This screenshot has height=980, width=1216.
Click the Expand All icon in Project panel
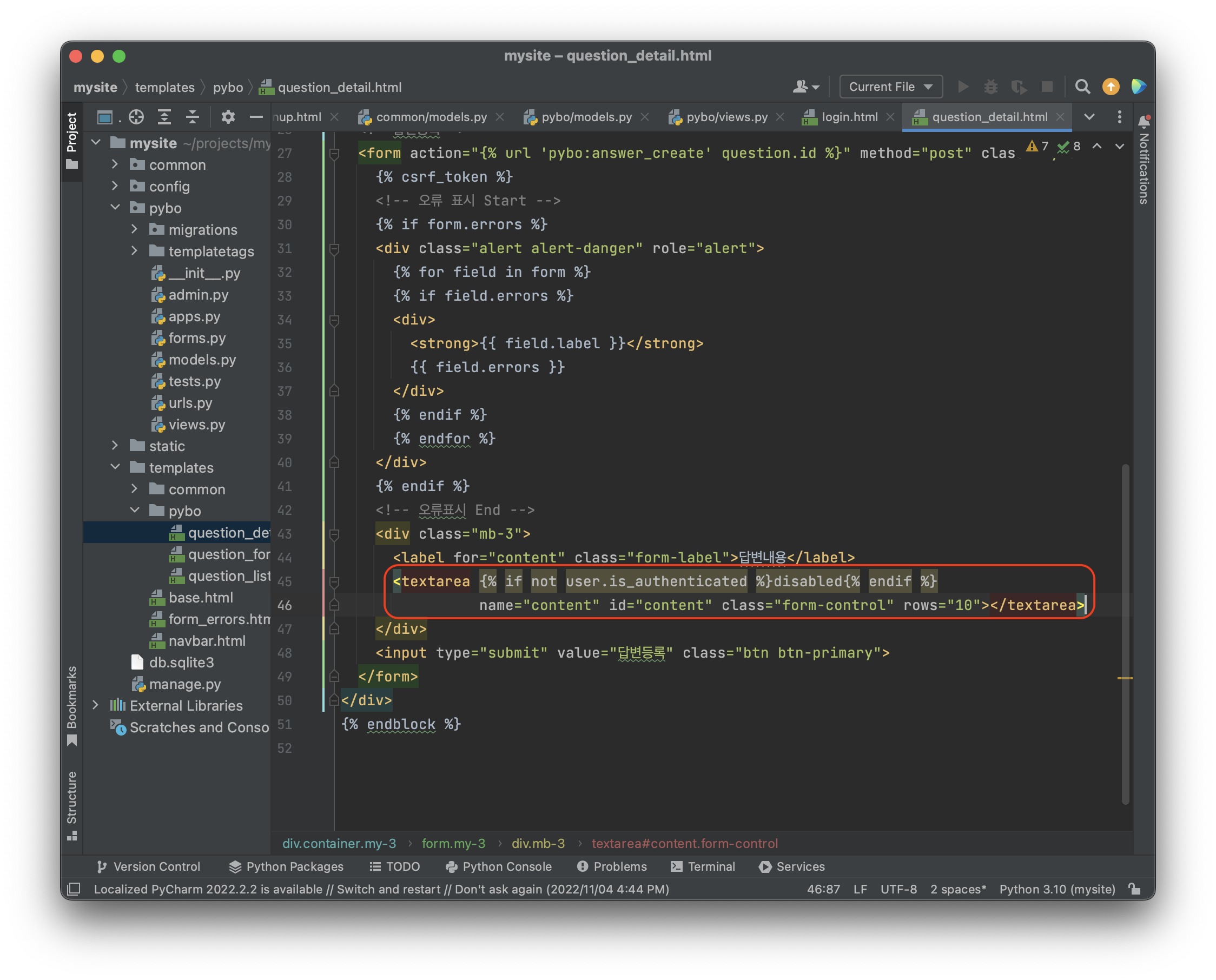click(164, 117)
